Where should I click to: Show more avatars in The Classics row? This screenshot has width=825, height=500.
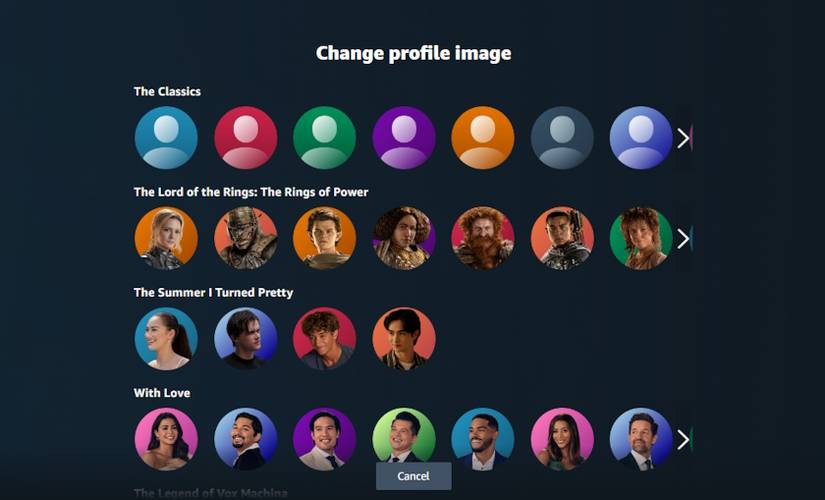coord(683,138)
